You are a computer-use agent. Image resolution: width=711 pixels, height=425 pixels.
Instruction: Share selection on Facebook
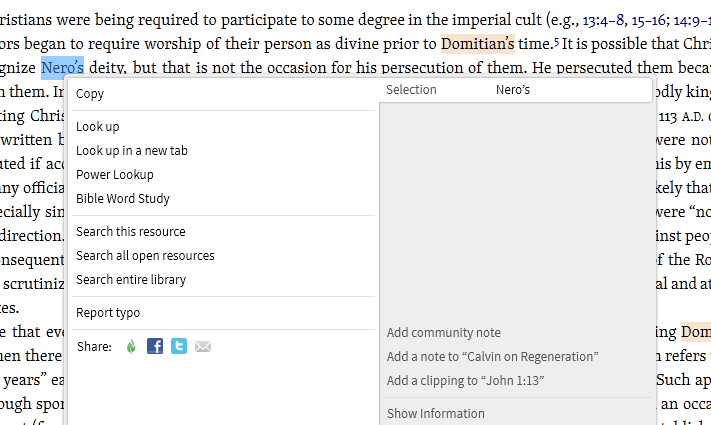pyautogui.click(x=155, y=346)
